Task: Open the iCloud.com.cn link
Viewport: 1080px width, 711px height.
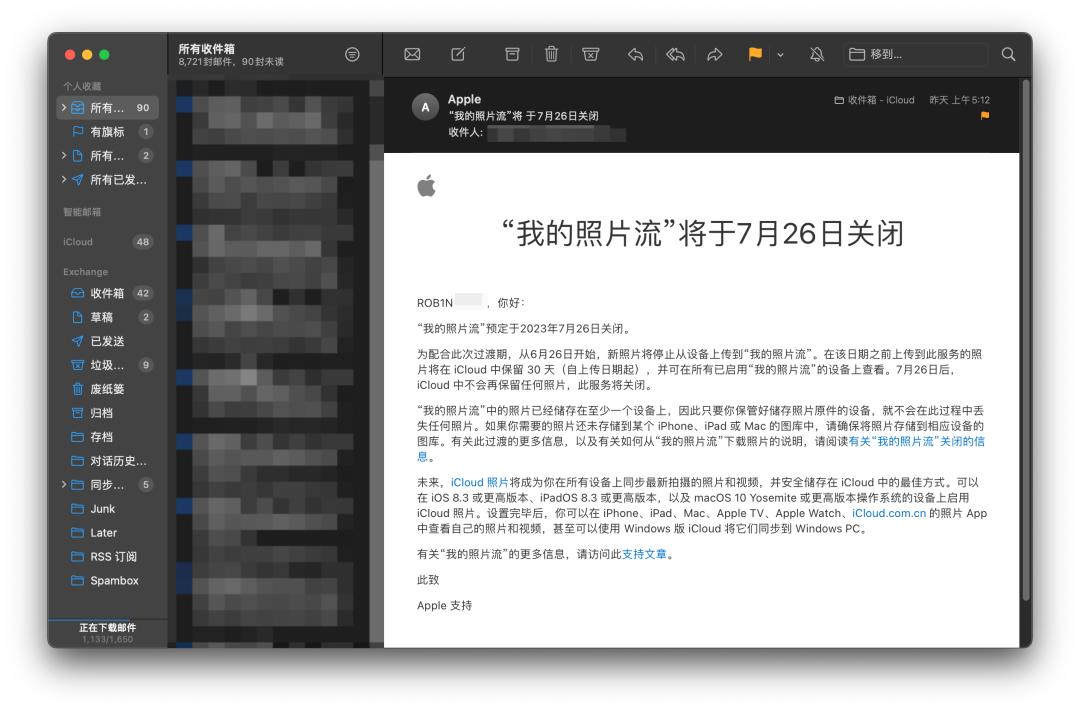Action: pyautogui.click(x=889, y=513)
